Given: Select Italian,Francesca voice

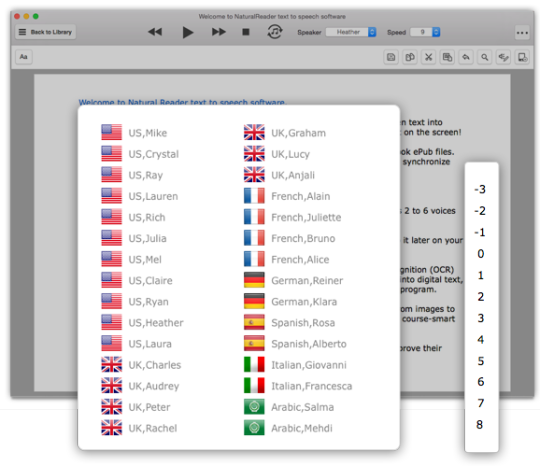Looking at the screenshot, I should coord(298,386).
